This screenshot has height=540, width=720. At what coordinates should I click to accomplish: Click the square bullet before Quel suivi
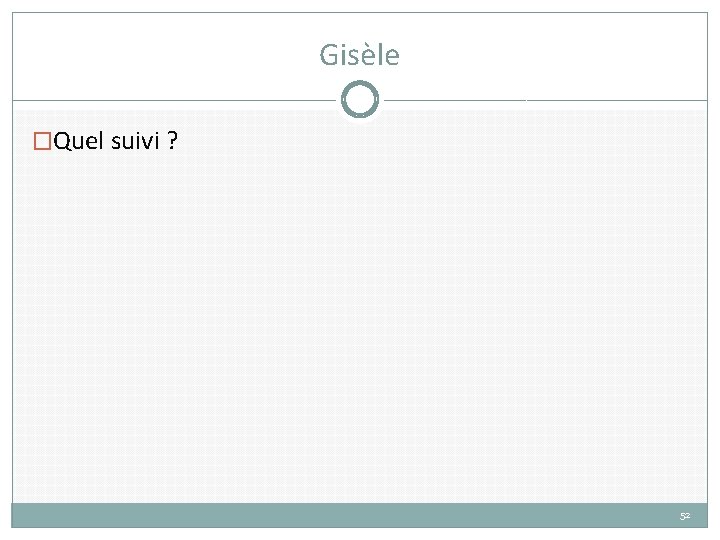42,142
